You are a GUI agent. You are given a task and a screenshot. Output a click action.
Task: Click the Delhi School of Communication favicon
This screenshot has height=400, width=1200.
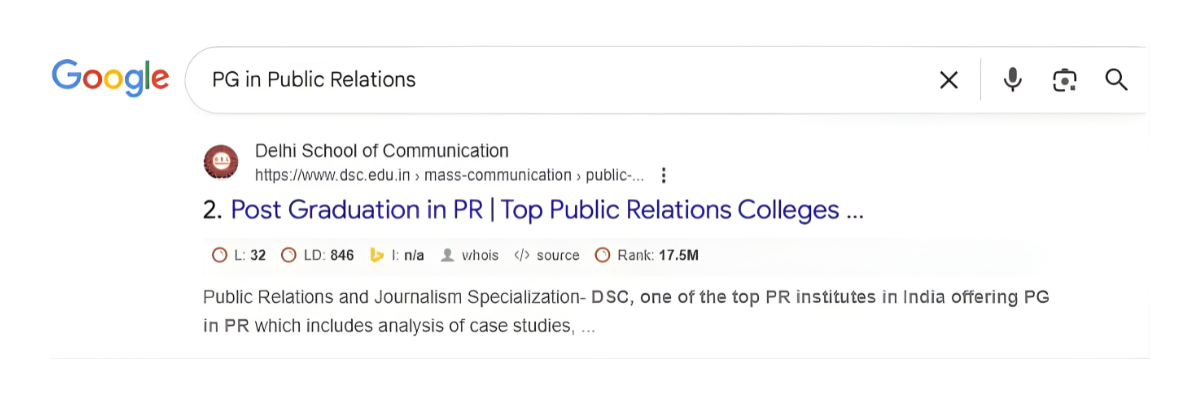[221, 163]
